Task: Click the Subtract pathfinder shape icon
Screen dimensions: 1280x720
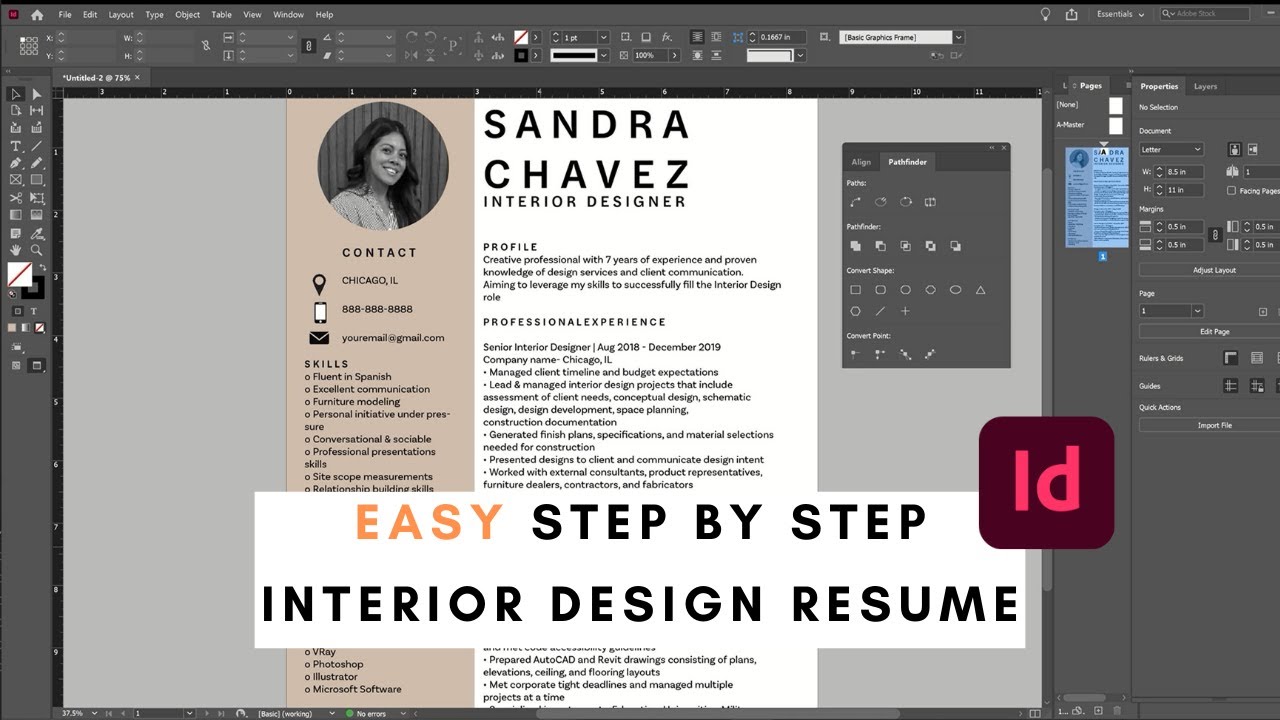Action: pos(881,246)
